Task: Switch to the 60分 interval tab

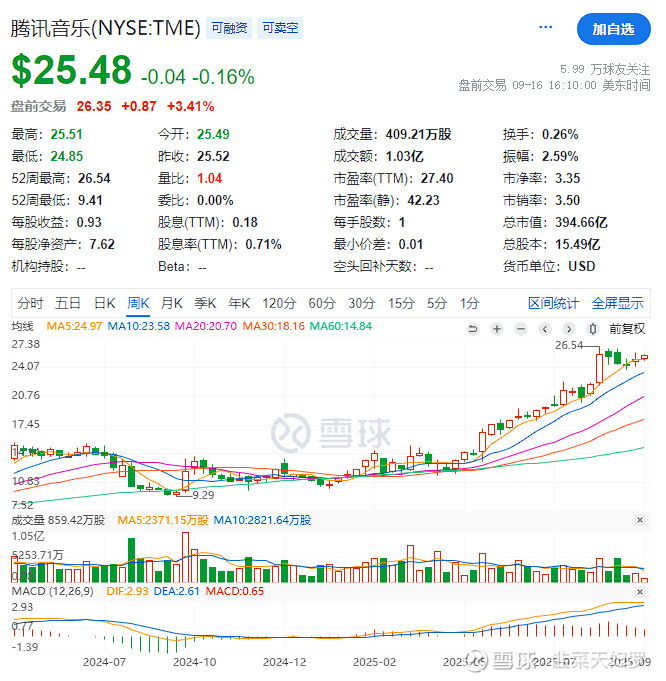Action: [x=322, y=303]
